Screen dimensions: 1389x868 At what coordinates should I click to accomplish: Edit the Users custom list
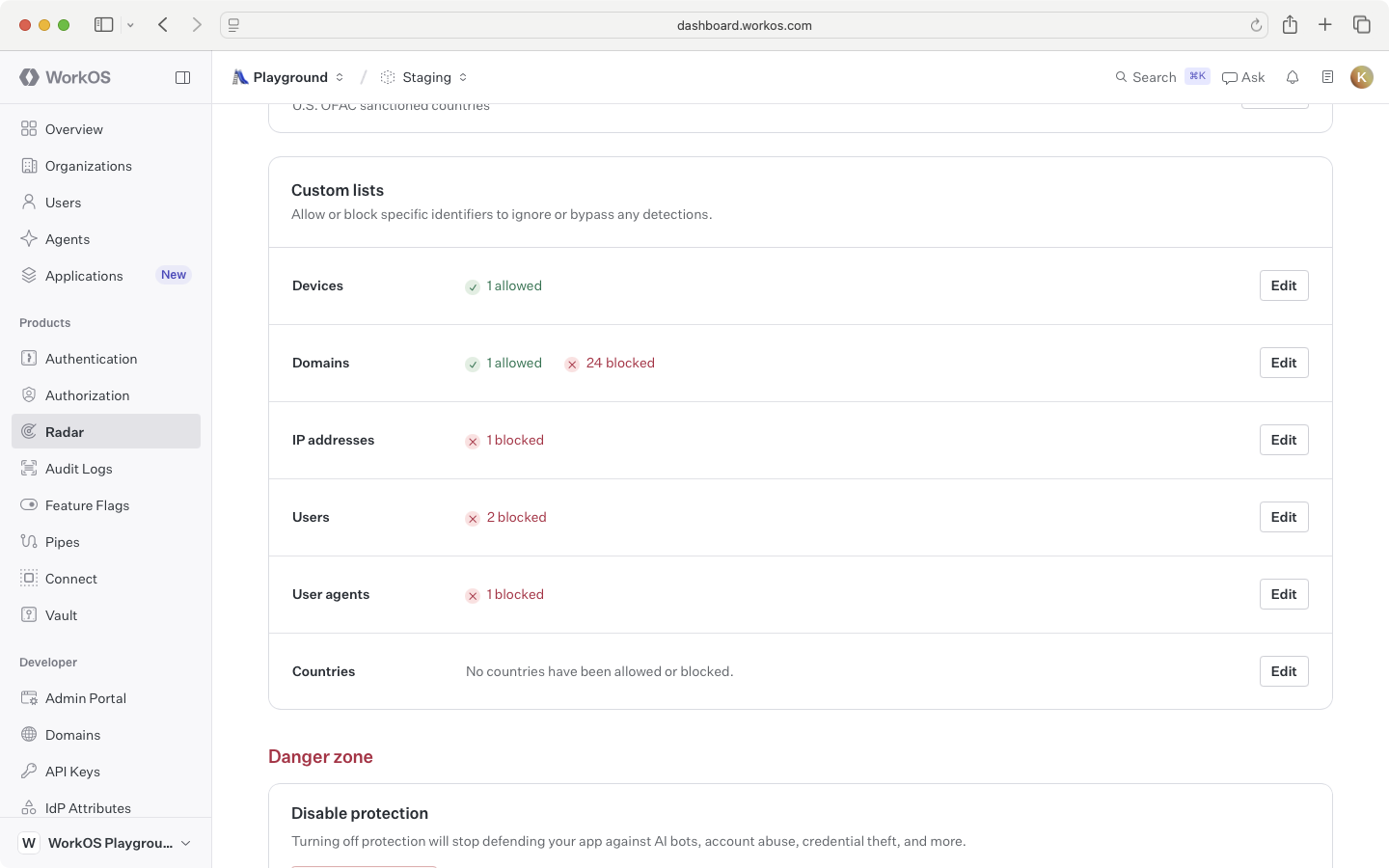click(x=1284, y=517)
